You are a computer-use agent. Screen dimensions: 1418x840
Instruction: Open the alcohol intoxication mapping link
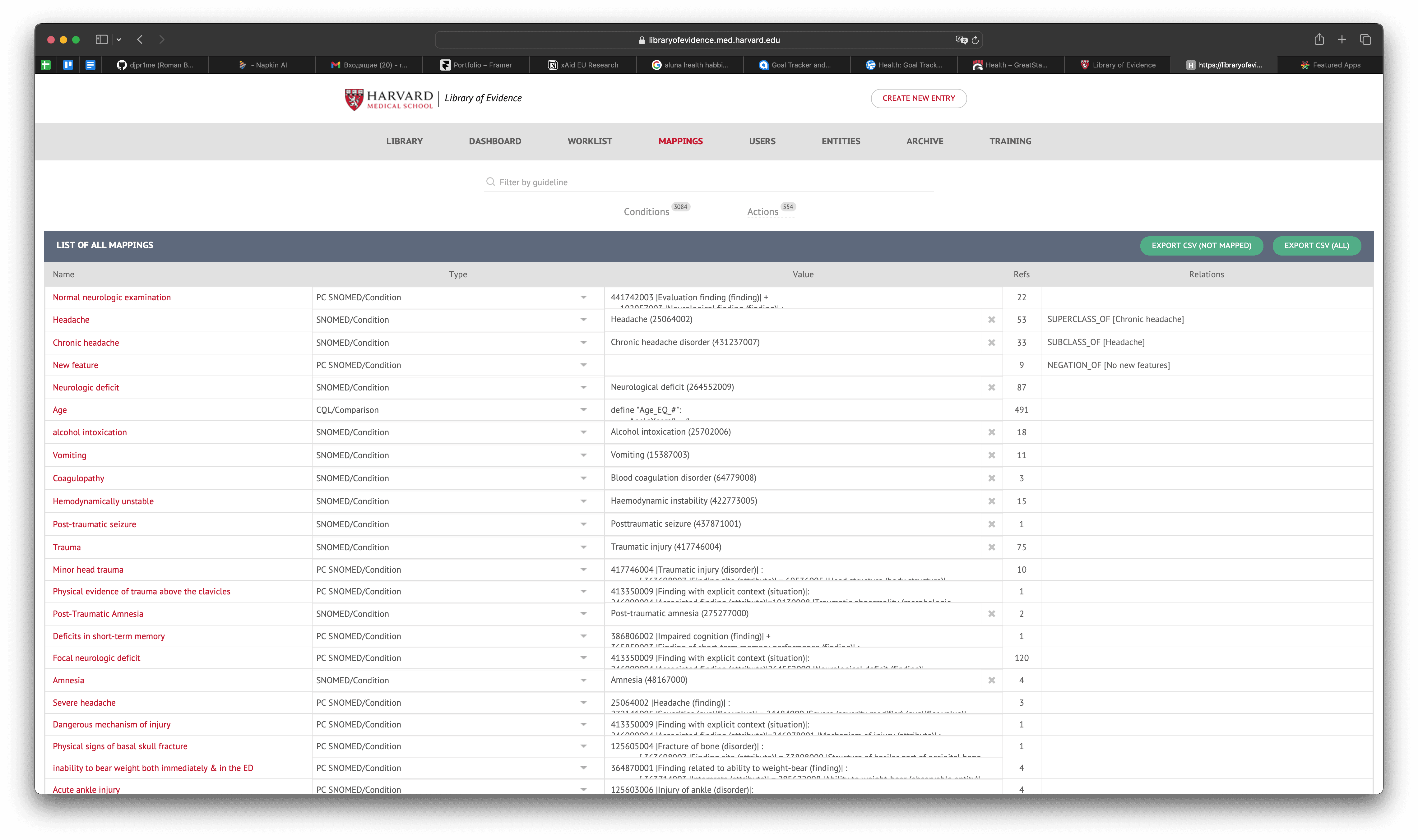tap(90, 432)
